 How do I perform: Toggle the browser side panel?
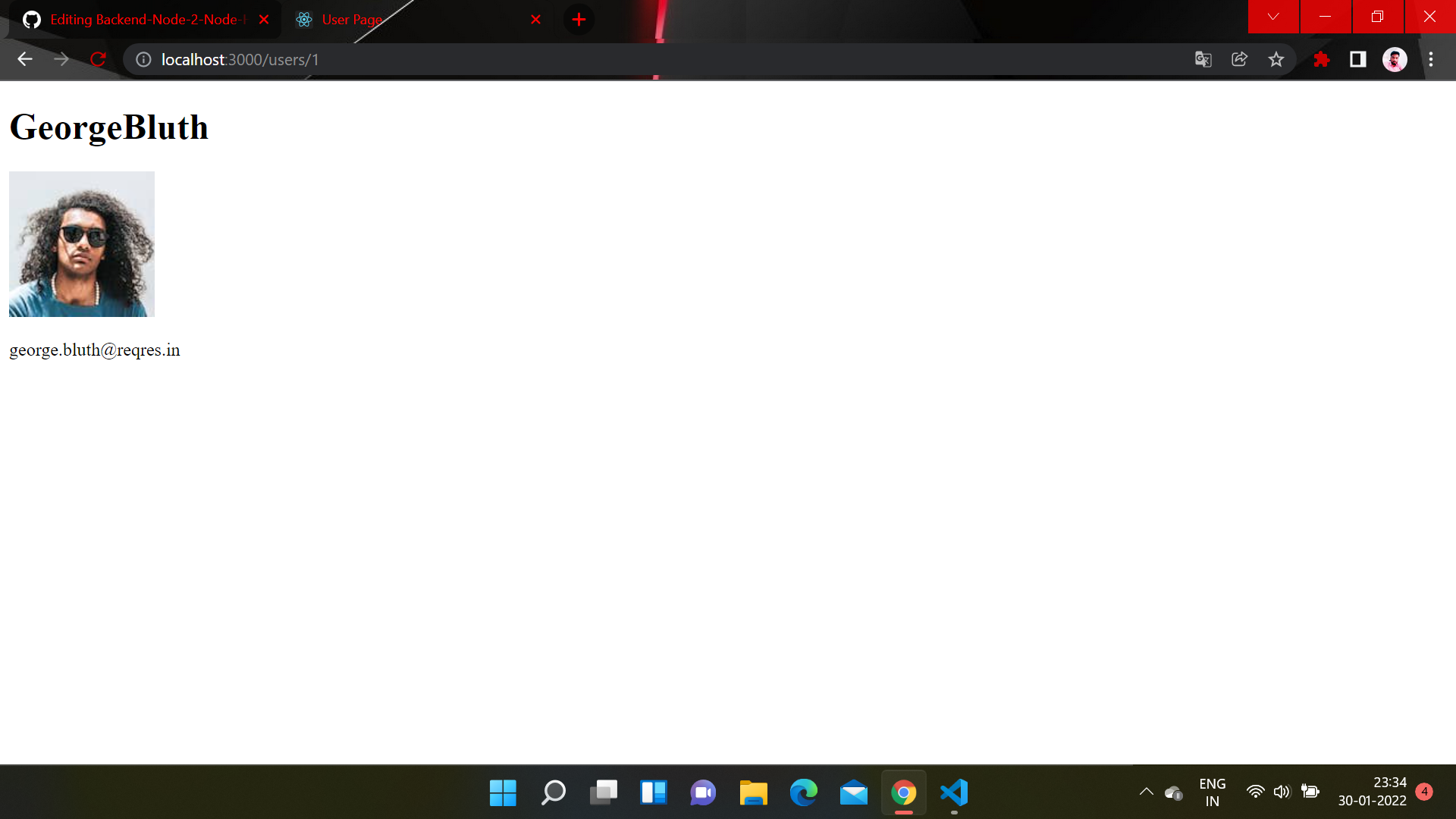1357,59
